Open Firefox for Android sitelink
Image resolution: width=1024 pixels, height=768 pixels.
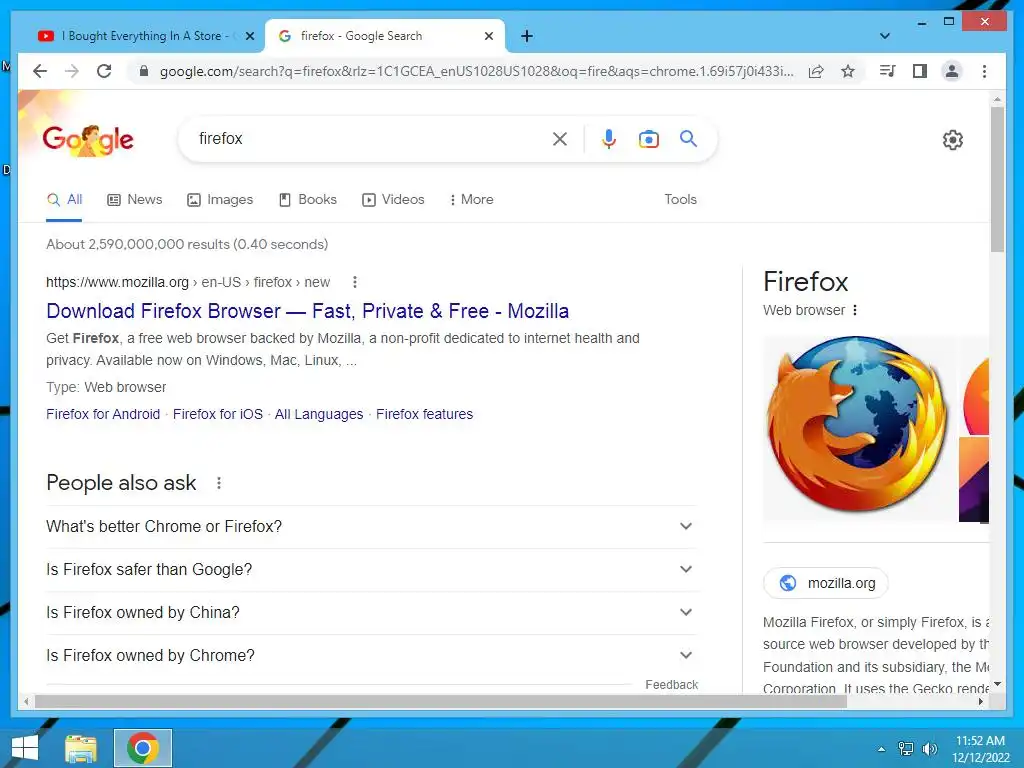click(103, 414)
